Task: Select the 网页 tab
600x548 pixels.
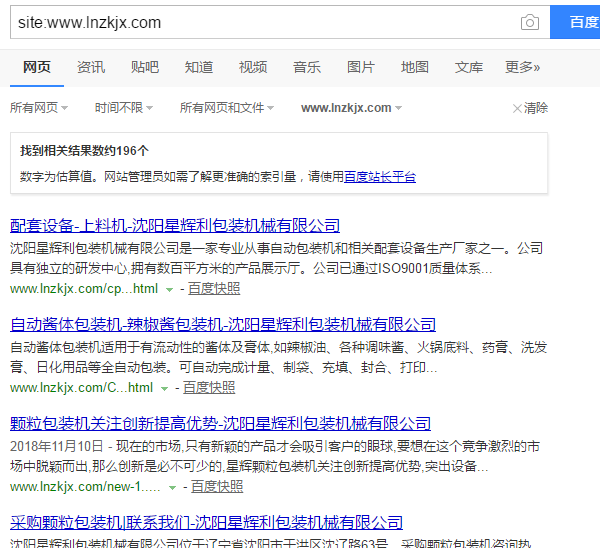Action: pyautogui.click(x=37, y=67)
